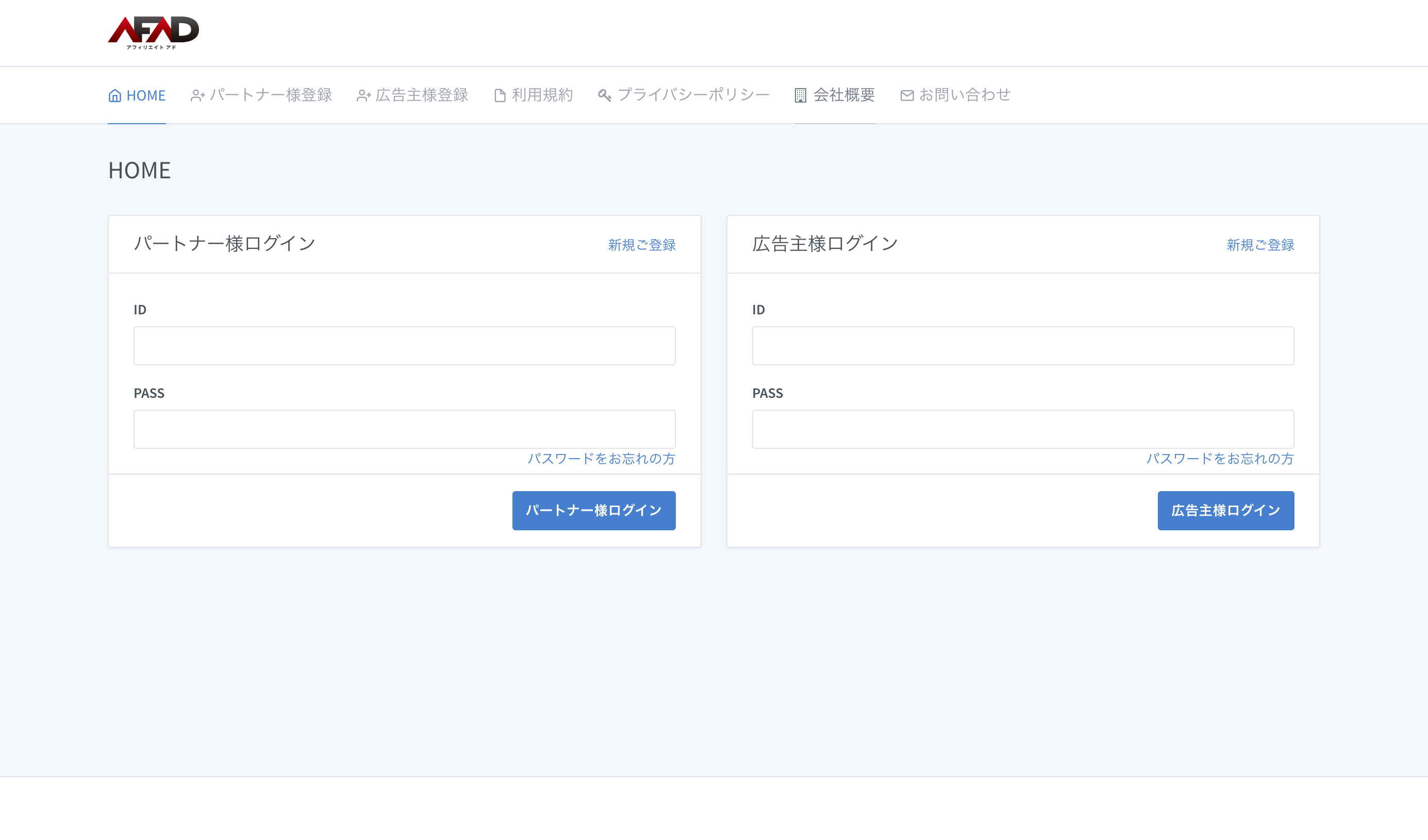Open the パートナー様登録 menu item

click(x=270, y=95)
